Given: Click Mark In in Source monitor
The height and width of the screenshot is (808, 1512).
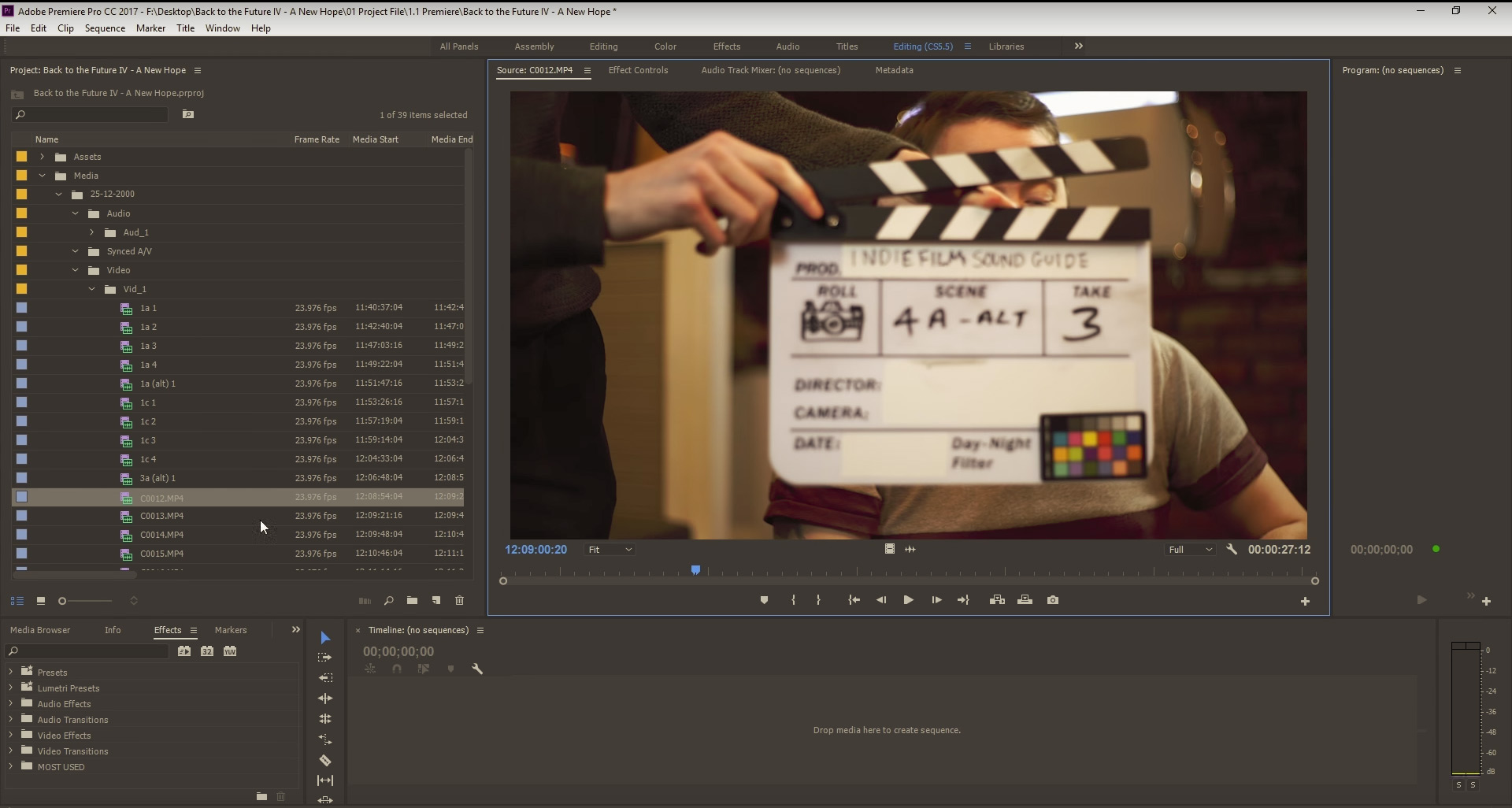Looking at the screenshot, I should pos(793,600).
